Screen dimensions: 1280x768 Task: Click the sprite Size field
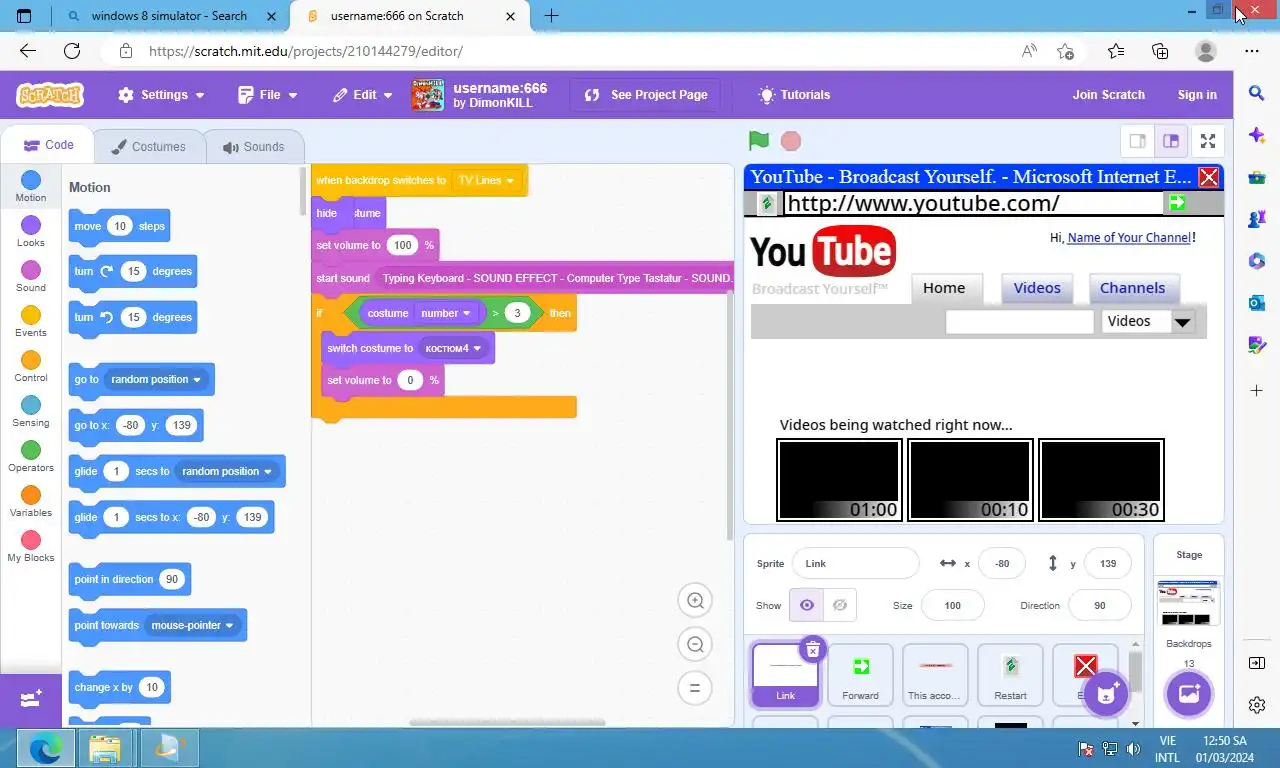[x=952, y=605]
